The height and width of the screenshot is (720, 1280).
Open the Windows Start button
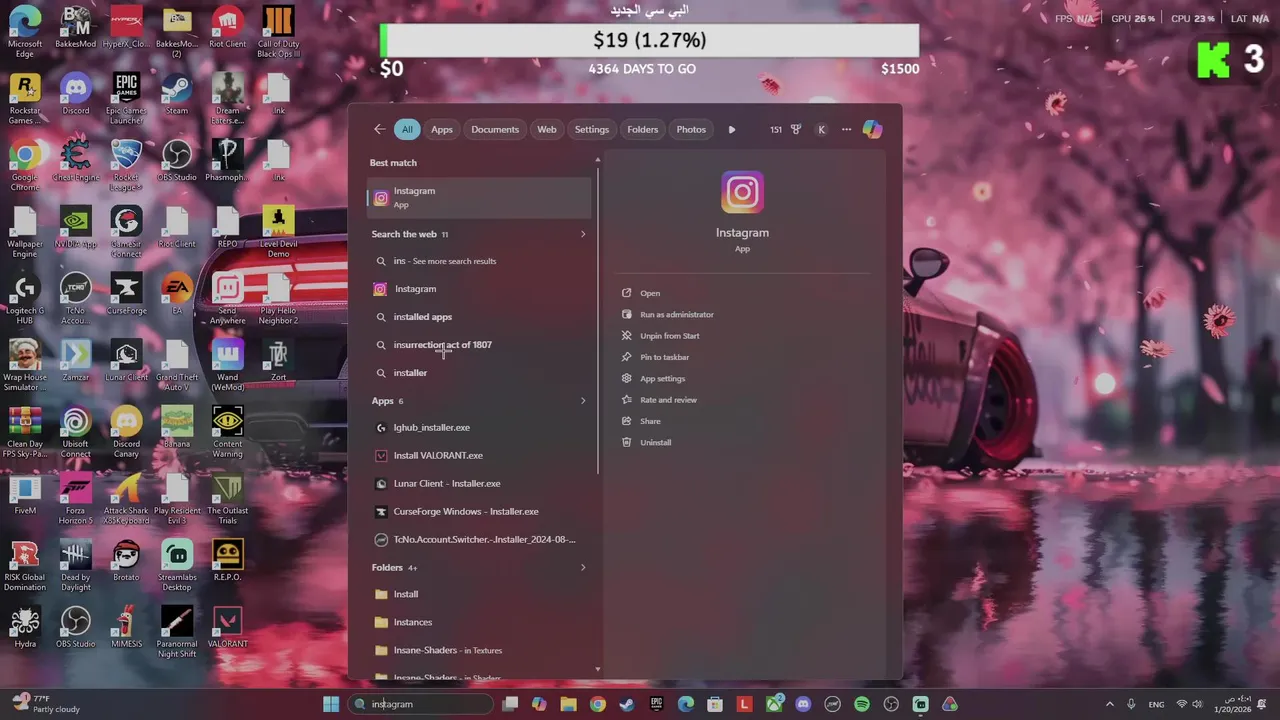331,704
